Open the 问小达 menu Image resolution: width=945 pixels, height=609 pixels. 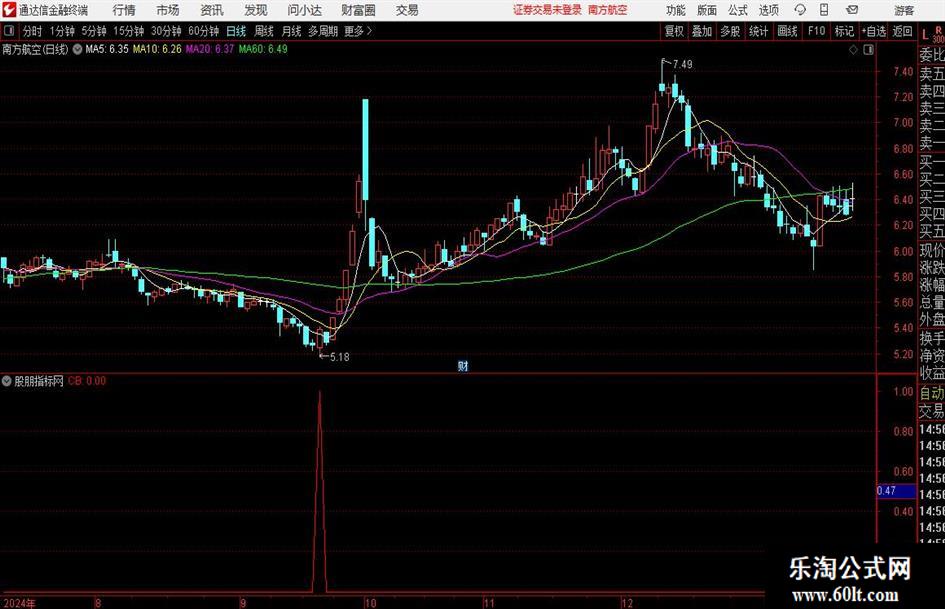pos(304,10)
